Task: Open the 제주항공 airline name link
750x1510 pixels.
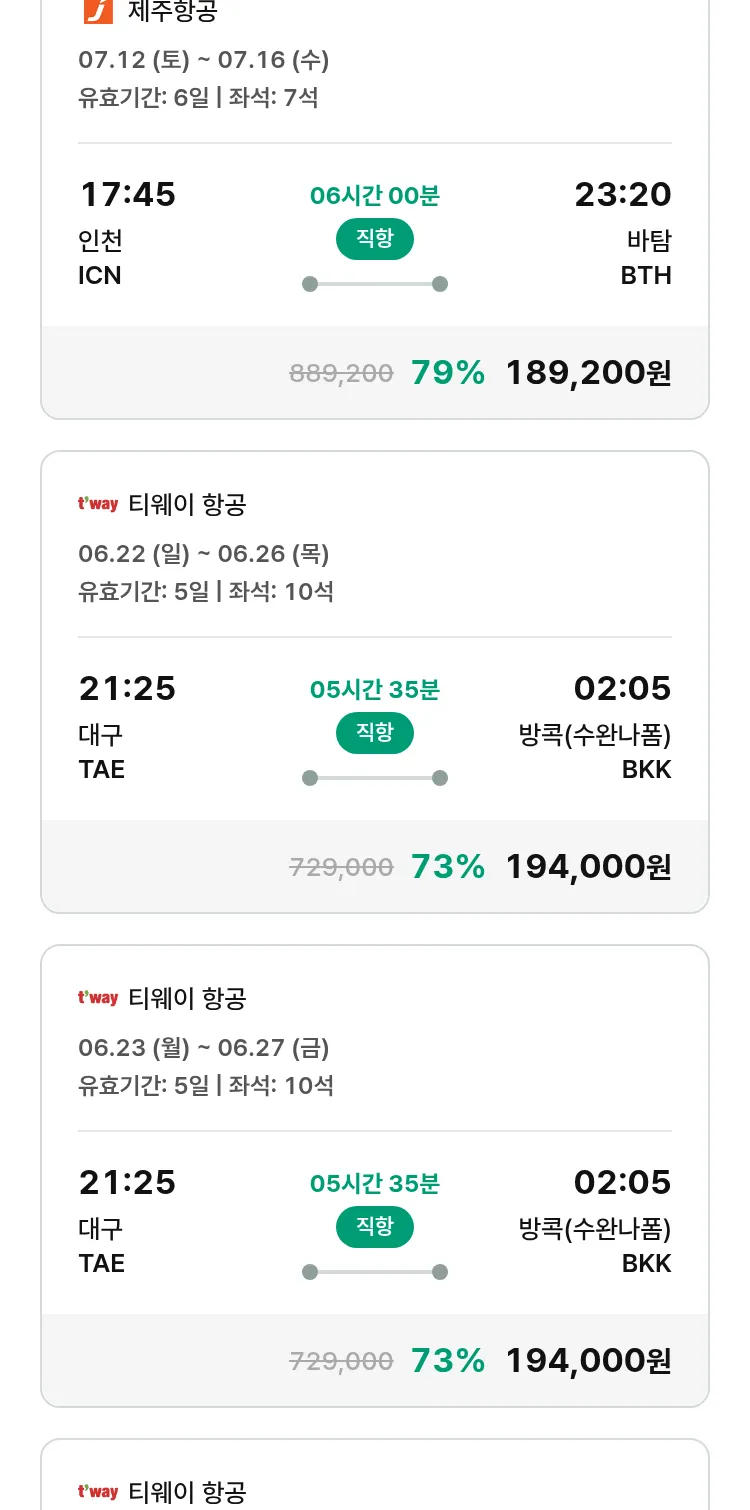Action: pos(173,11)
